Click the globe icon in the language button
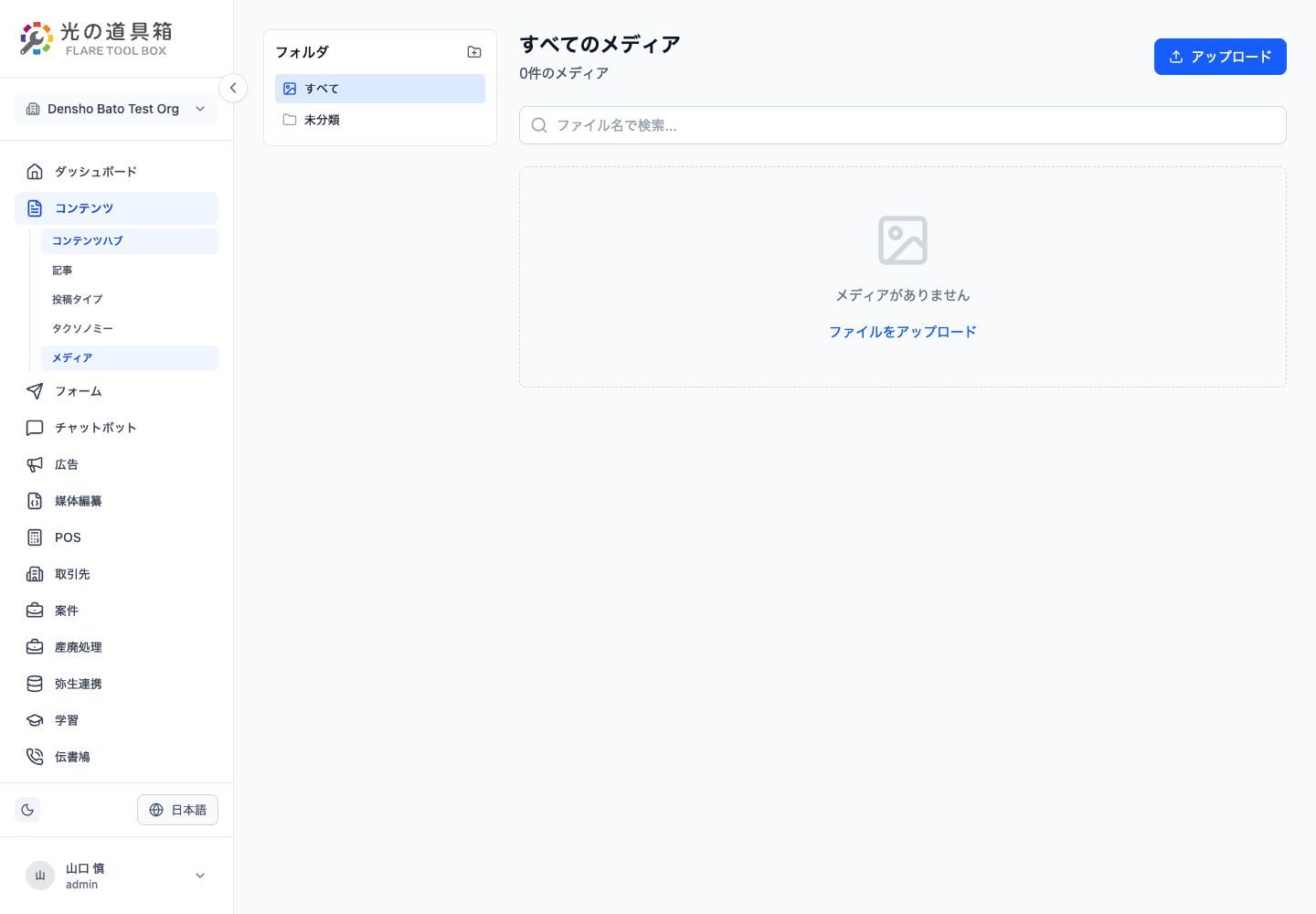The height and width of the screenshot is (914, 1316). (x=156, y=810)
